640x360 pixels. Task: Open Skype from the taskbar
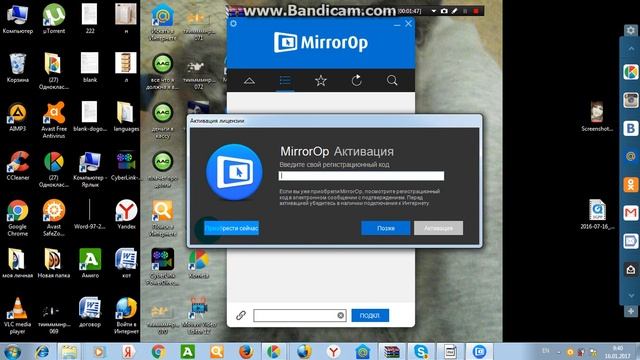[421, 351]
